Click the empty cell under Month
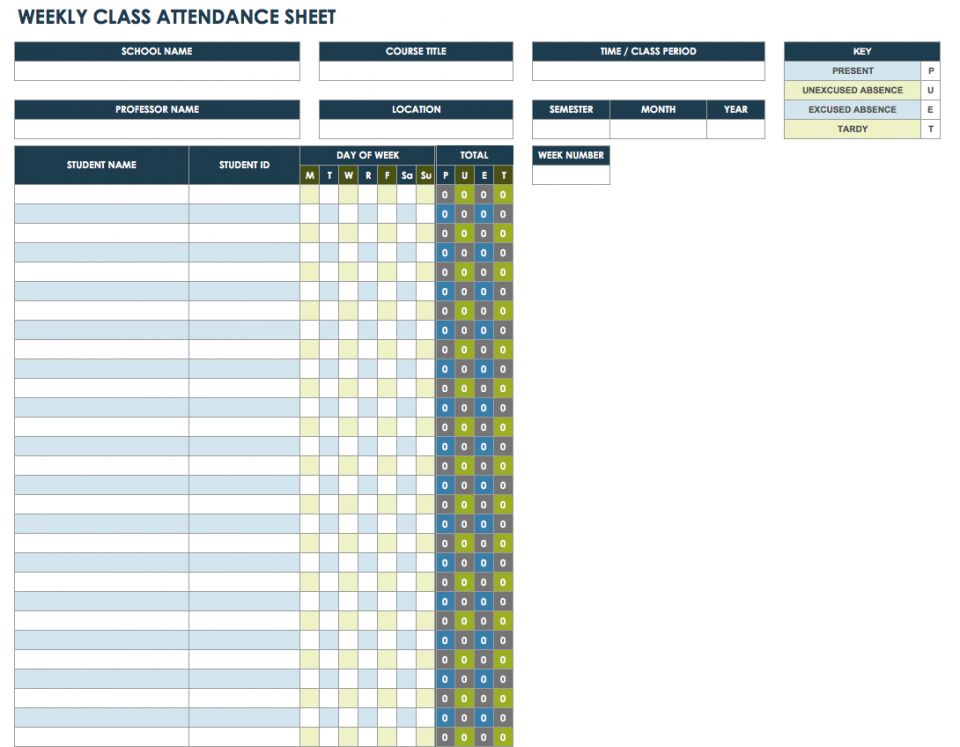The width and height of the screenshot is (960, 747). pyautogui.click(x=658, y=129)
